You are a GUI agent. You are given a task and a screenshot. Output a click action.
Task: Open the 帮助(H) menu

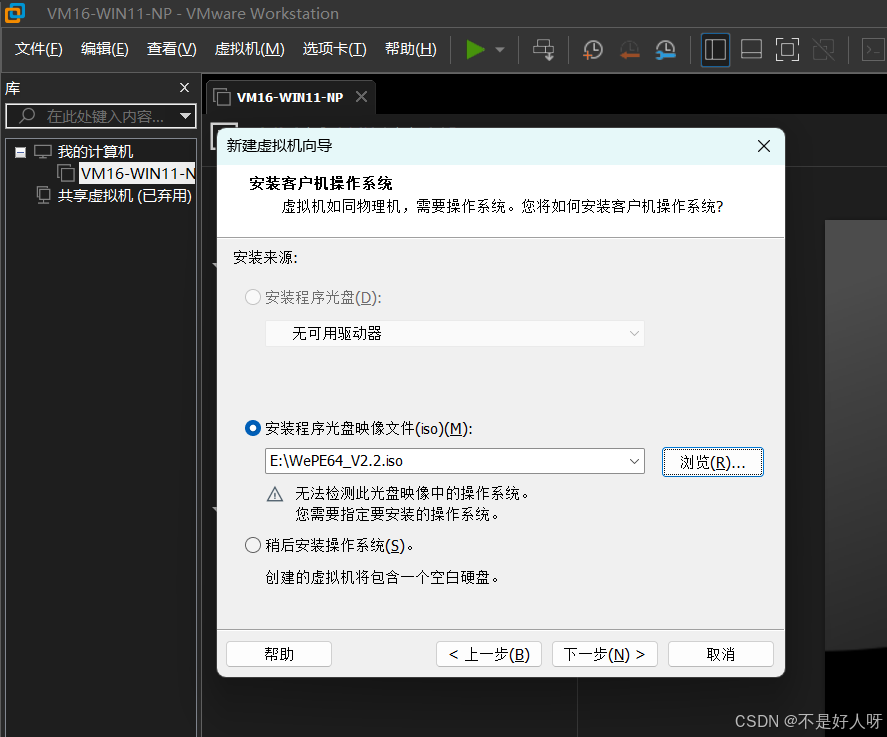[x=411, y=49]
